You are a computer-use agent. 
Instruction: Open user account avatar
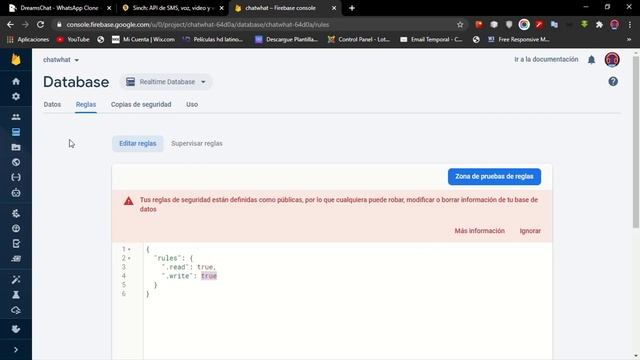[612, 60]
